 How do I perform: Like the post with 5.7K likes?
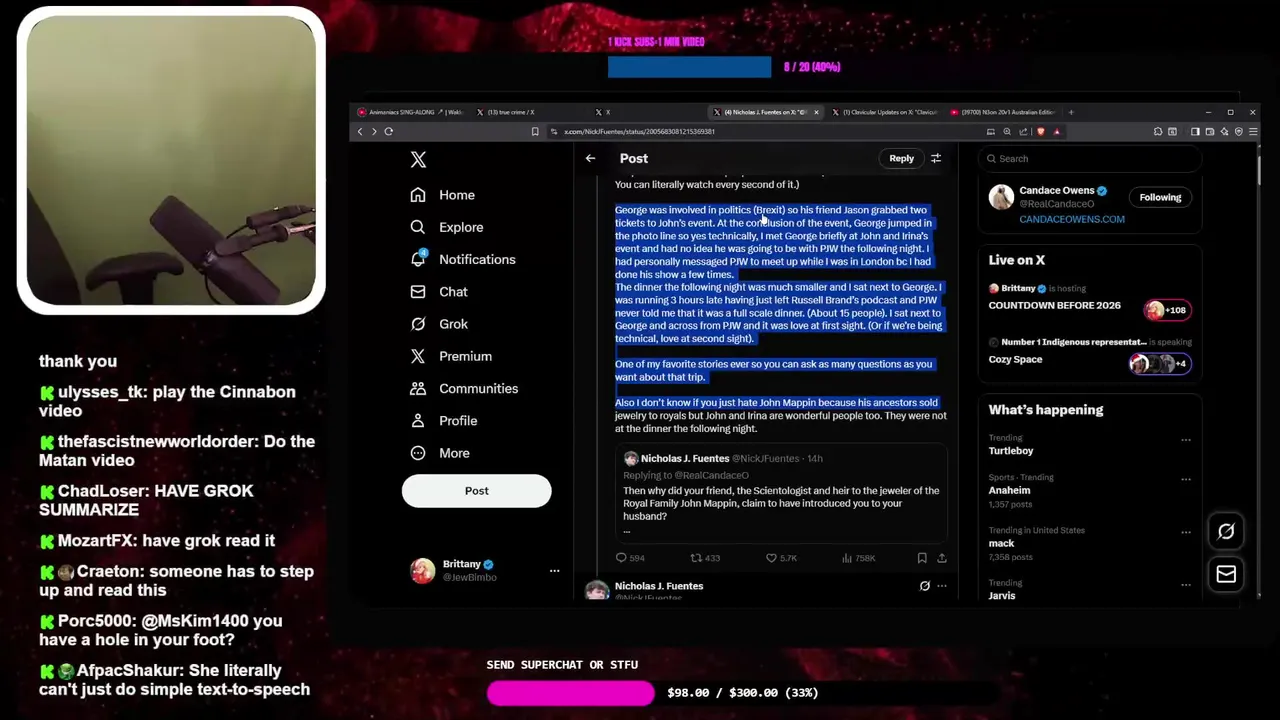[x=771, y=558]
